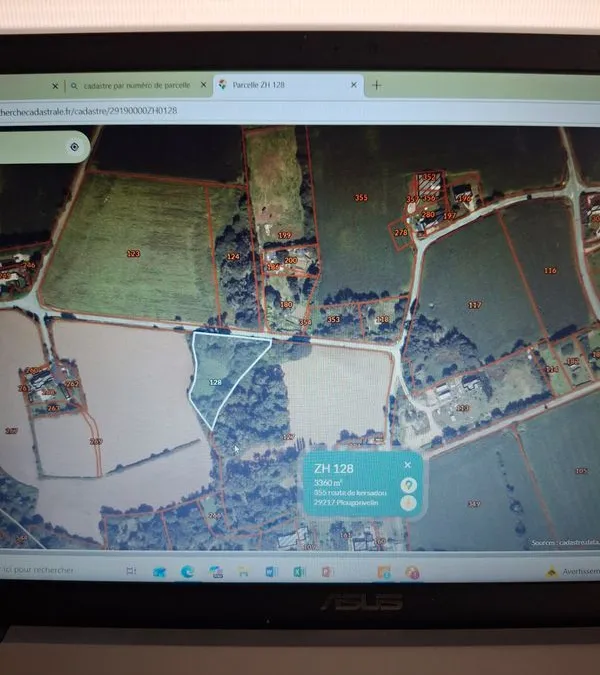Close the 'Parcelle ZH 128' tab
Image resolution: width=600 pixels, height=675 pixels.
point(353,85)
